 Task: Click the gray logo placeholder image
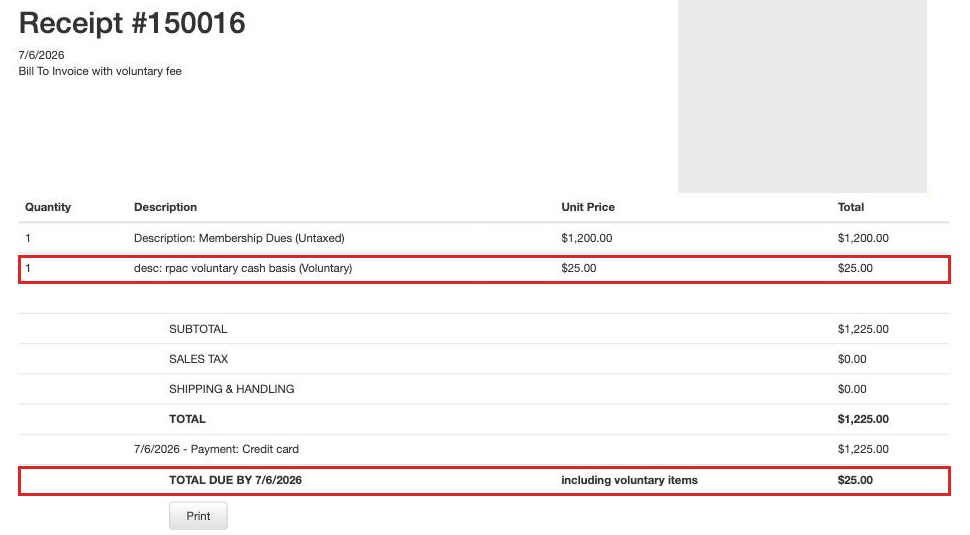tap(802, 96)
